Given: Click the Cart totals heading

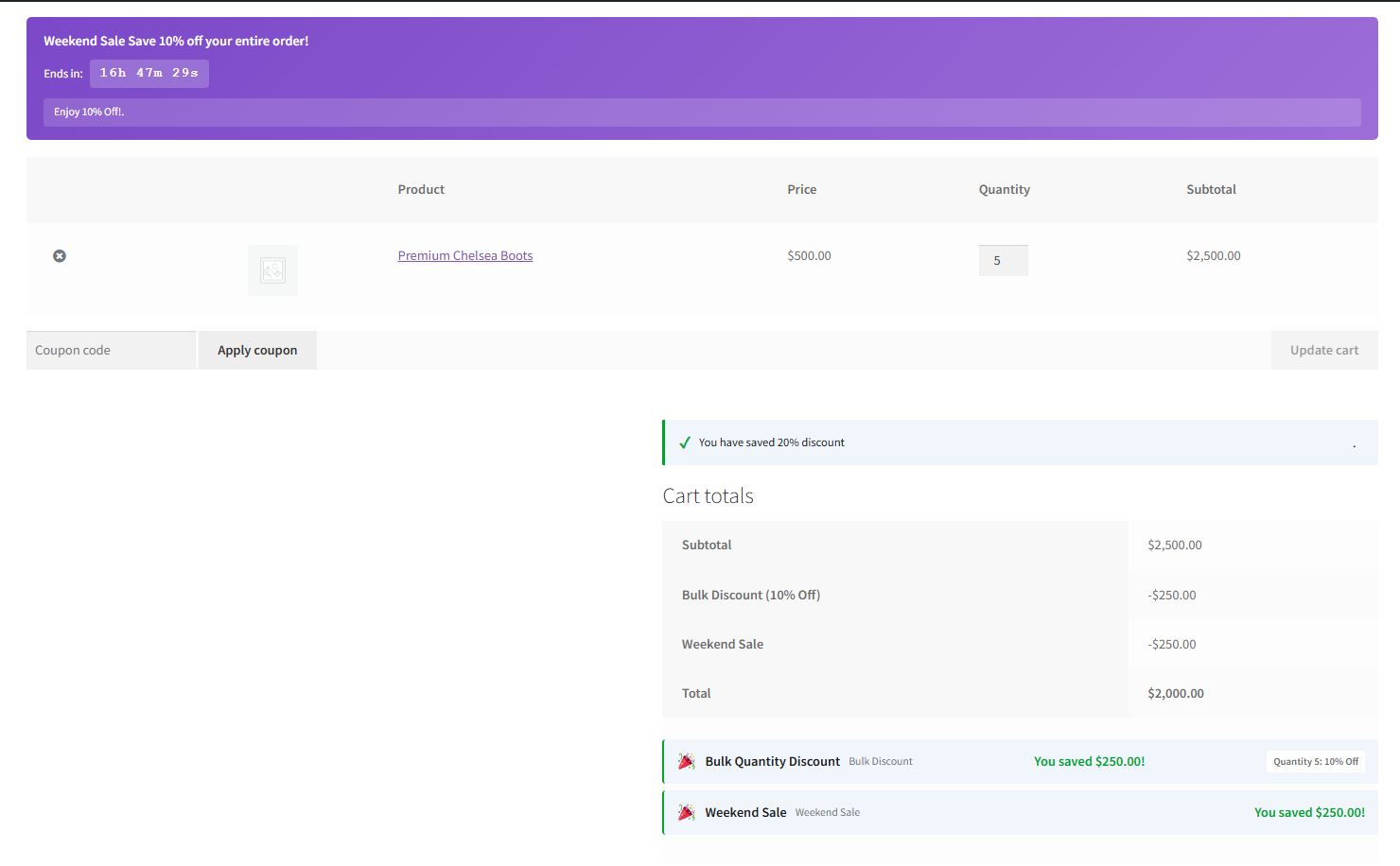Looking at the screenshot, I should coord(709,495).
